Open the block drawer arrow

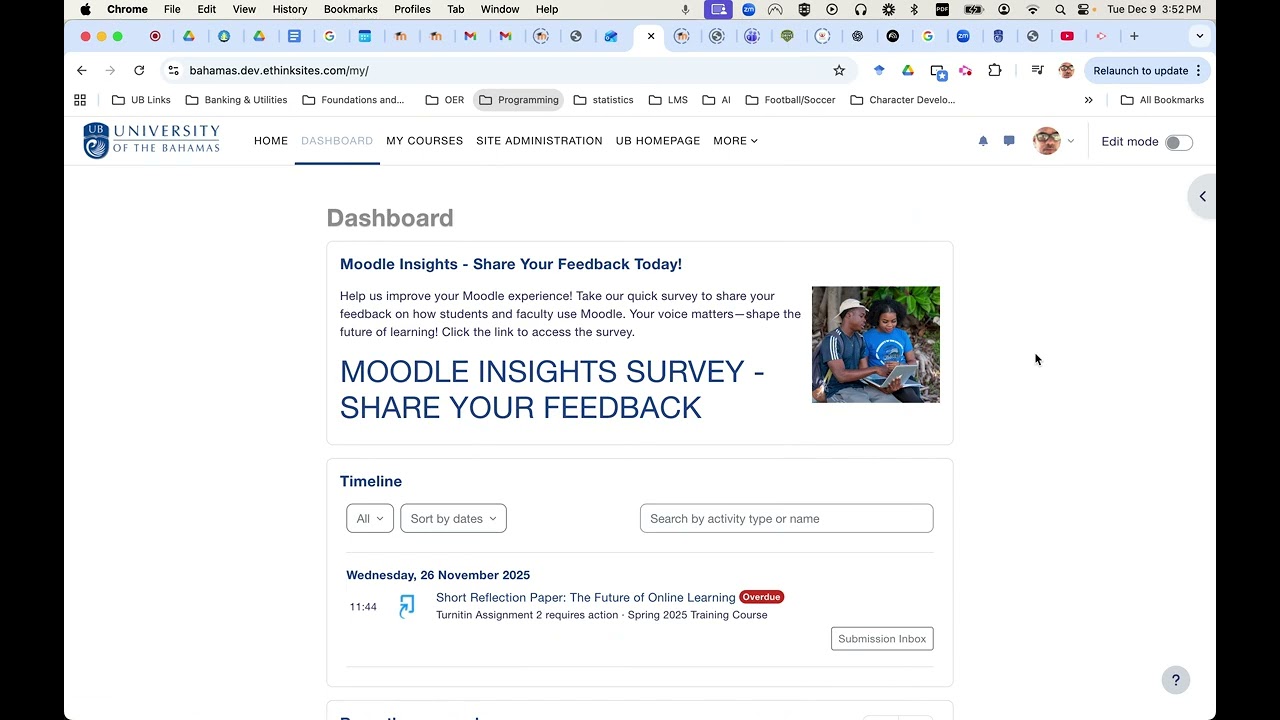point(1202,196)
